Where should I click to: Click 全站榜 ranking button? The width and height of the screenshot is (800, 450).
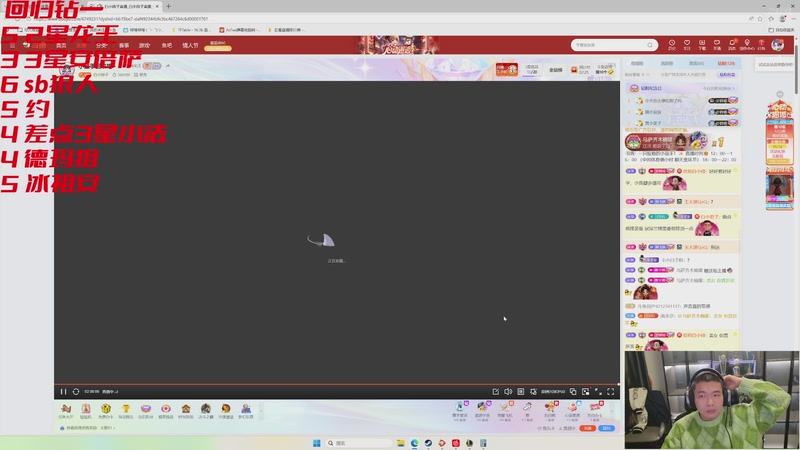[x=556, y=69]
